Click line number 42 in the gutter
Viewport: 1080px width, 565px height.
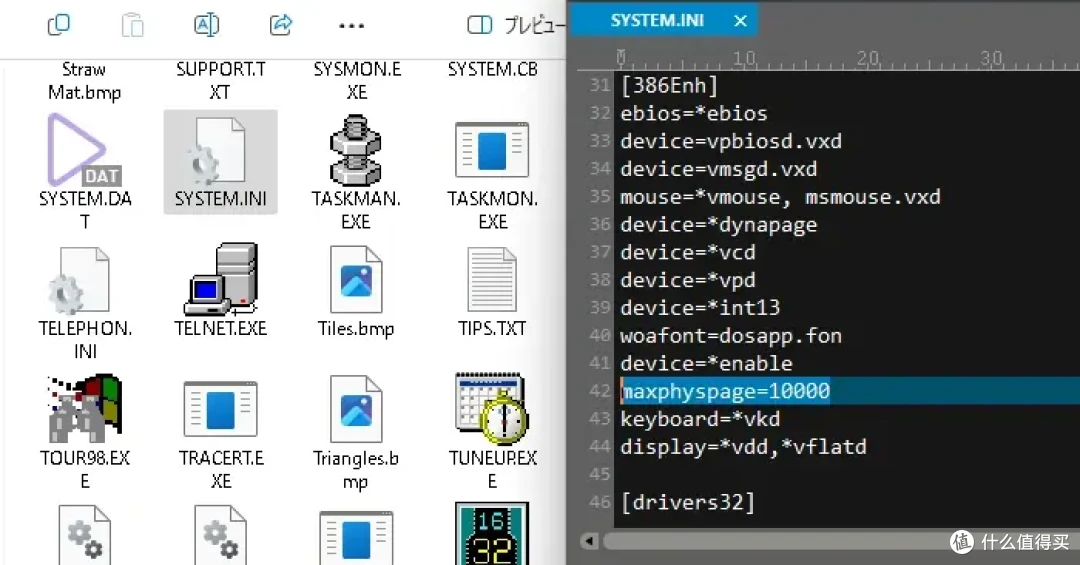600,391
